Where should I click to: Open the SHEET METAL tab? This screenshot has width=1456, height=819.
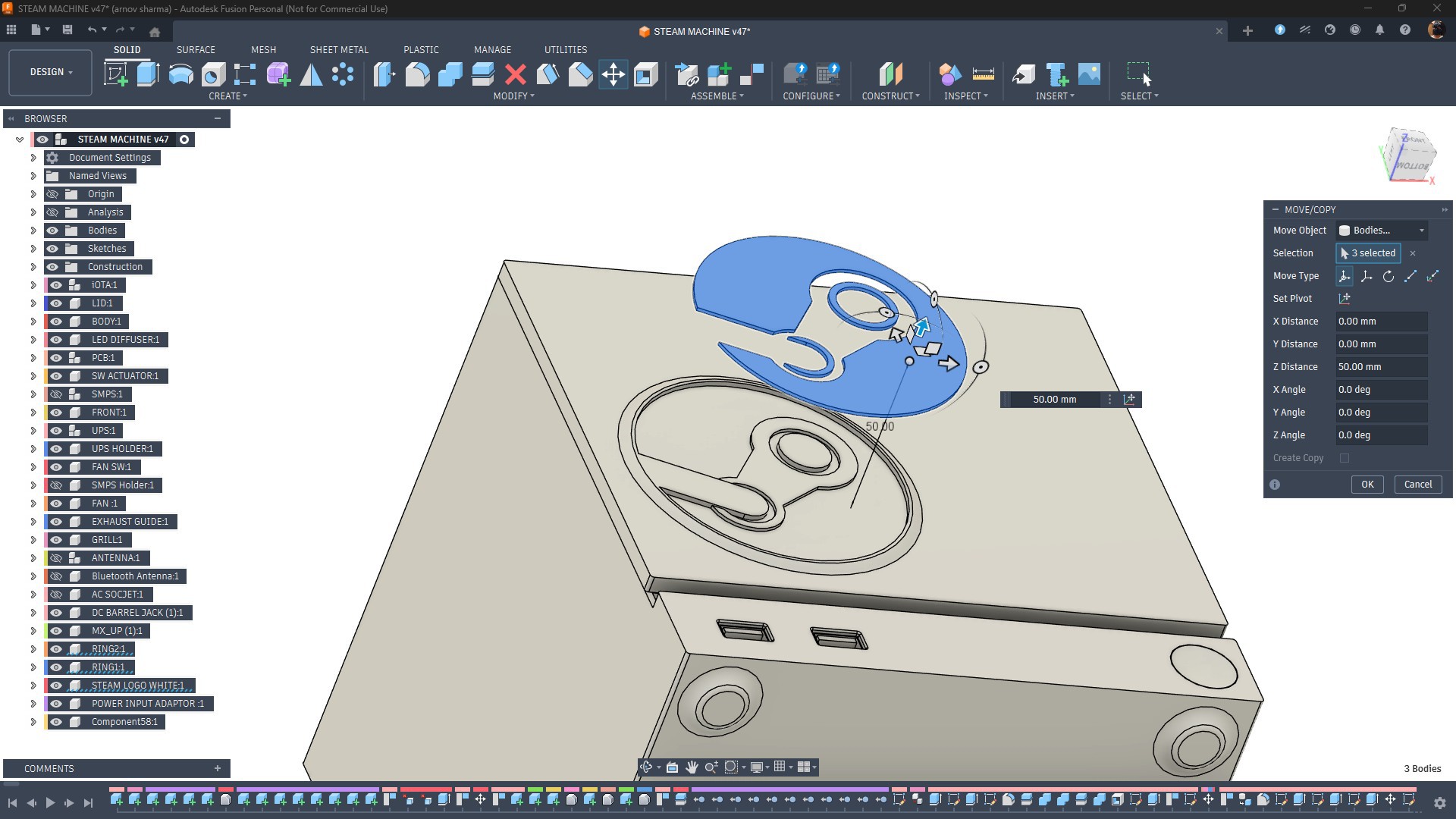(339, 49)
